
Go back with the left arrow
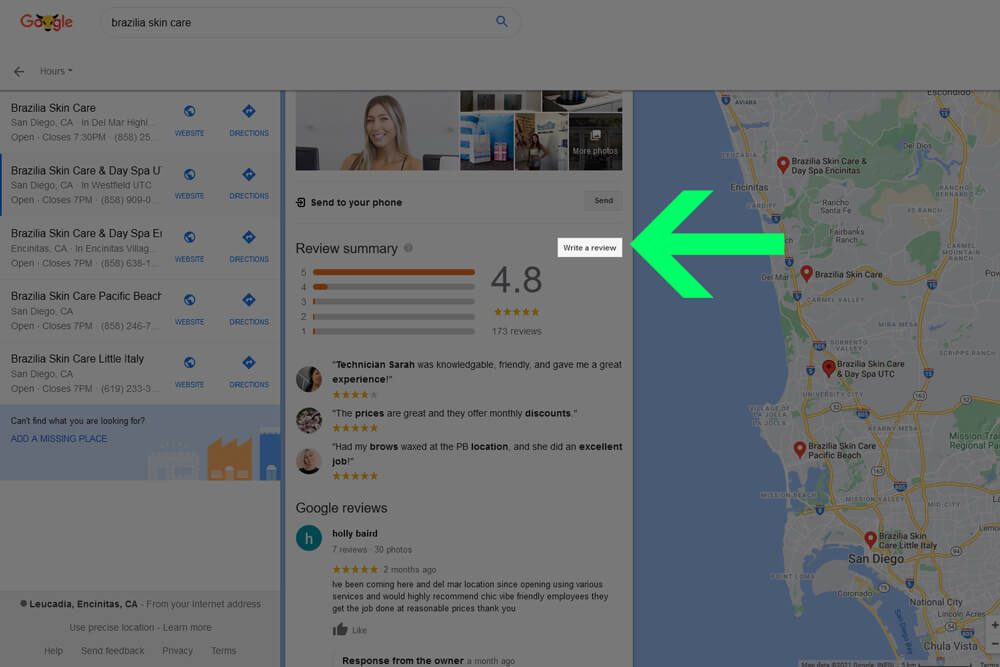coord(19,71)
